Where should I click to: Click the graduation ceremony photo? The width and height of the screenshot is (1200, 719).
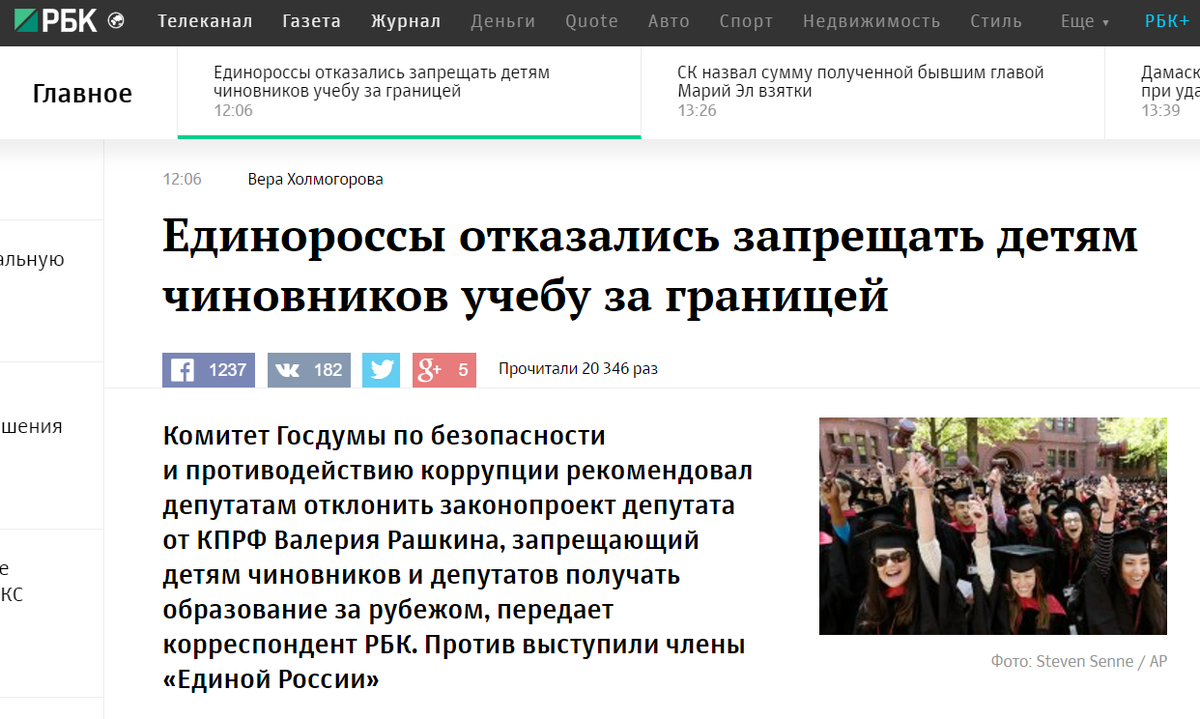[x=992, y=526]
